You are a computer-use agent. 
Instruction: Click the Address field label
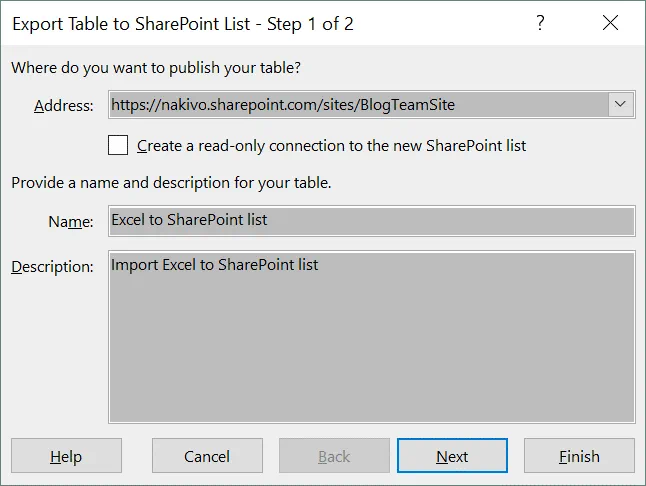(64, 106)
